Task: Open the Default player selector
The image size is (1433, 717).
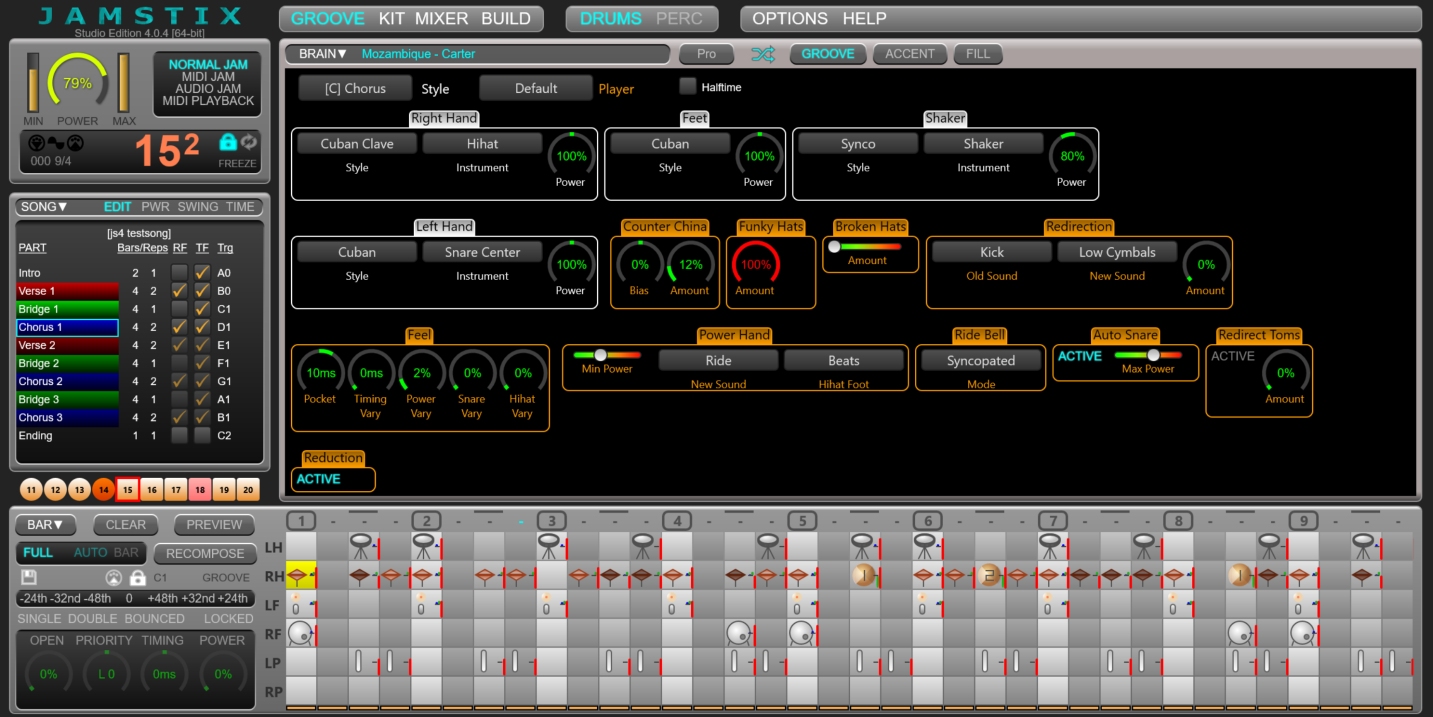Action: tap(536, 88)
